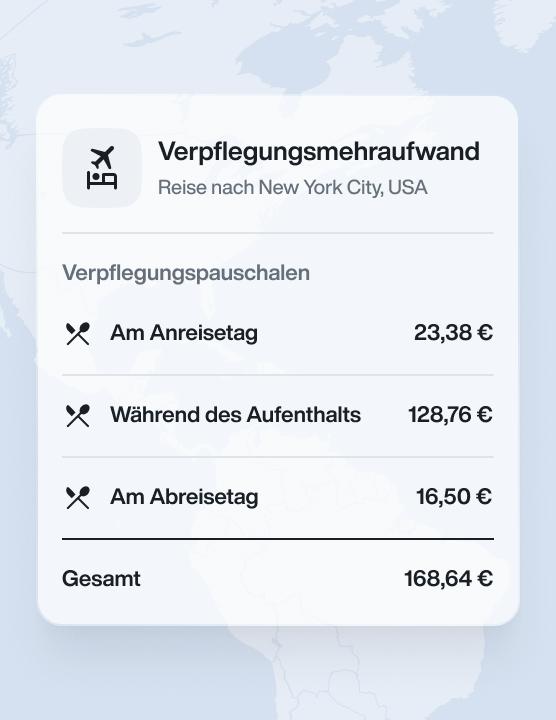Click the divider line above Gesamt
Screen dimensions: 556x720
278,539
